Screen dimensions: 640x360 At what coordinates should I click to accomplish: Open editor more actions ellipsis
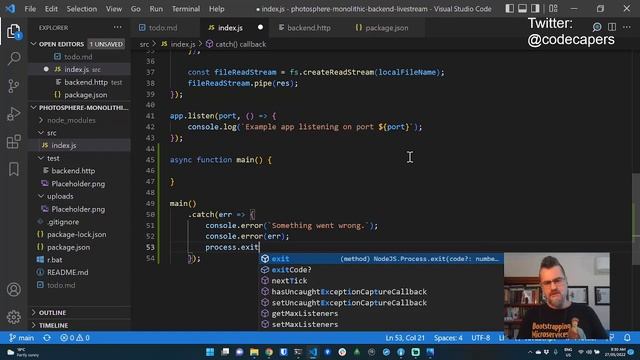tap(627, 27)
